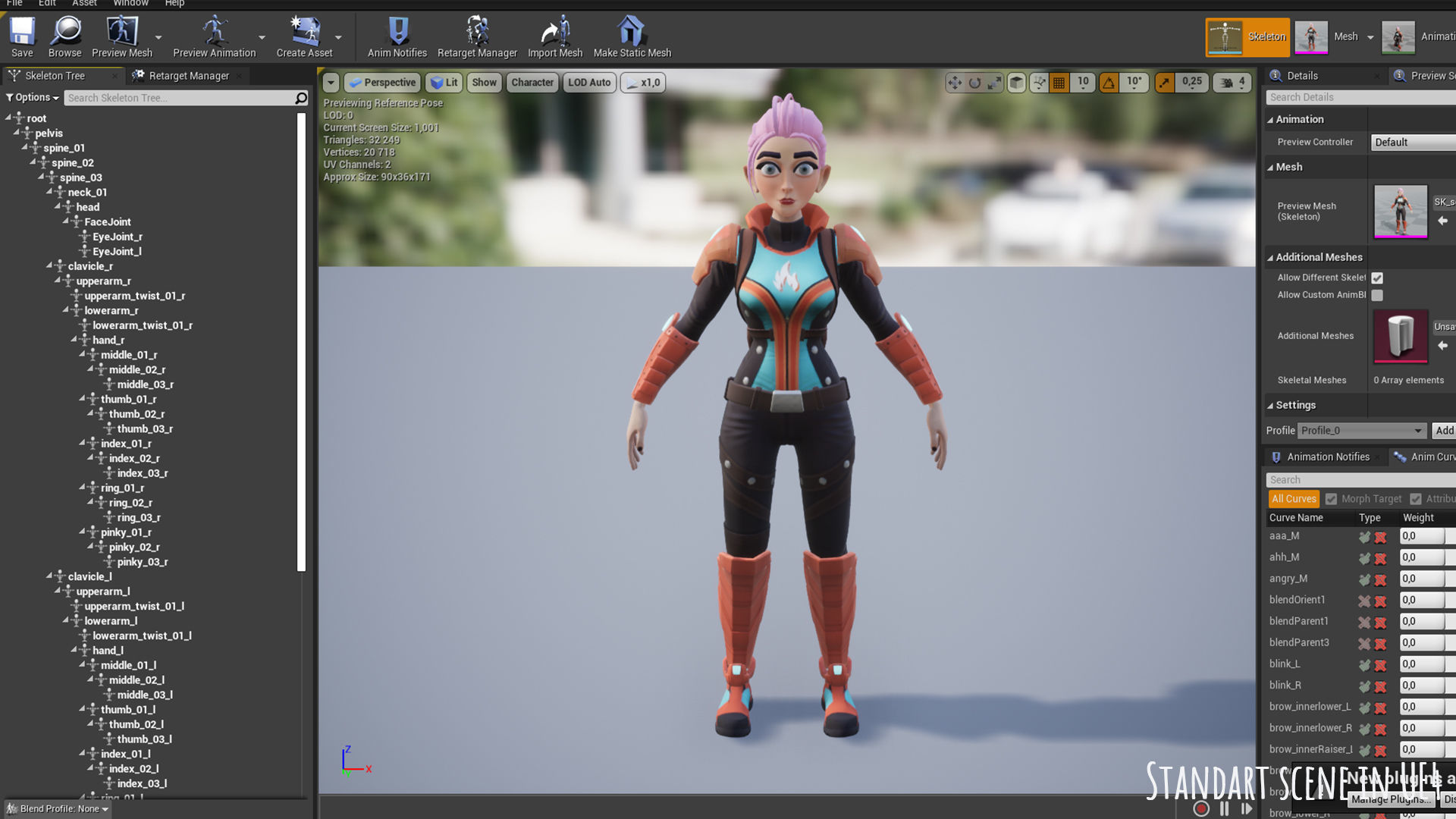Toggle rotation snapping in viewport

click(x=1109, y=82)
